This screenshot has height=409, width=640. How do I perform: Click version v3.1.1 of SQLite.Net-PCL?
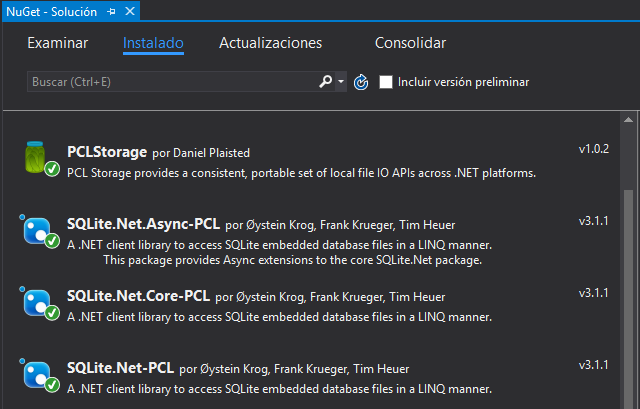click(593, 365)
